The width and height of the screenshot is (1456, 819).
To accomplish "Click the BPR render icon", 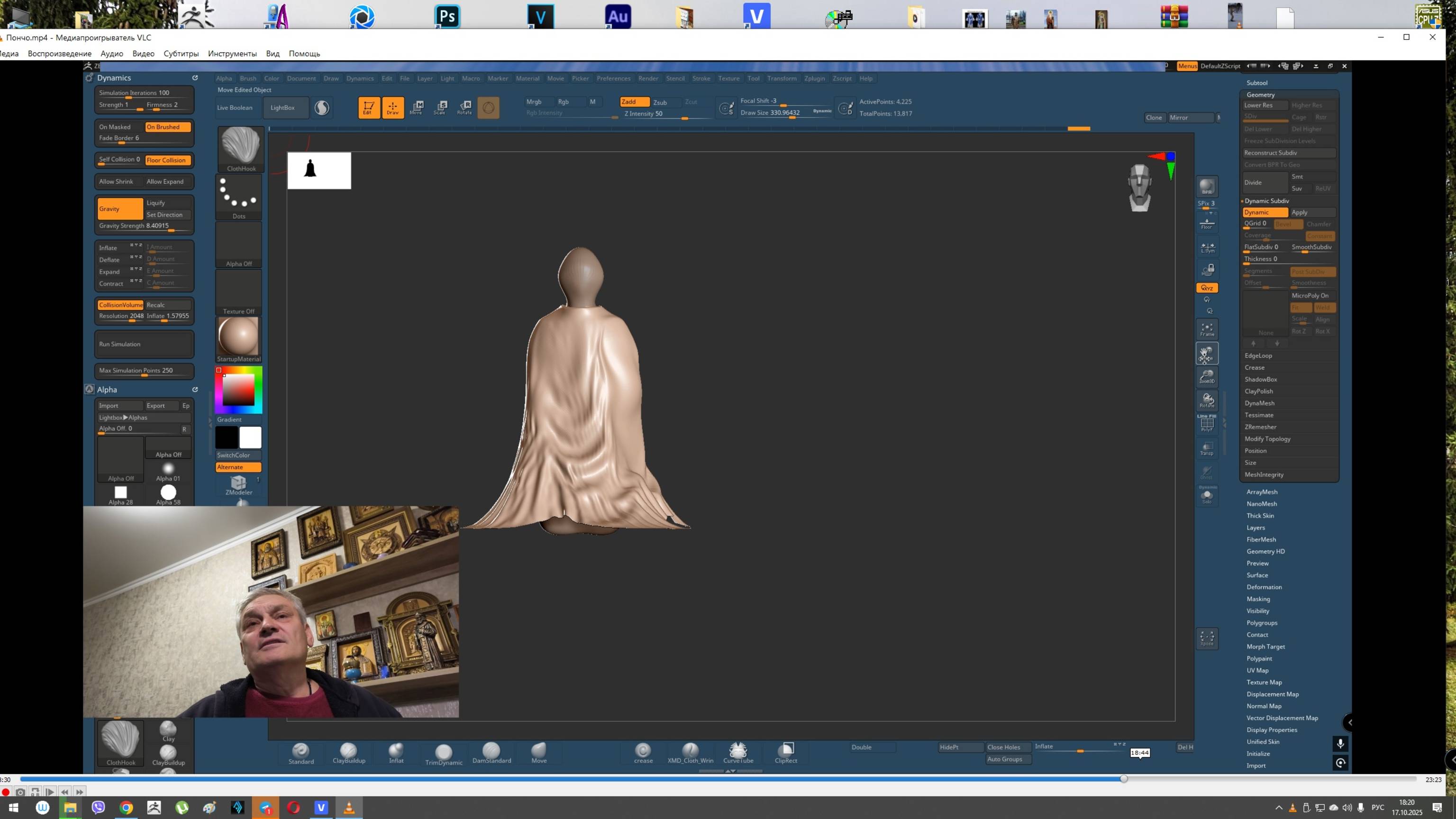I will pos(1207,187).
